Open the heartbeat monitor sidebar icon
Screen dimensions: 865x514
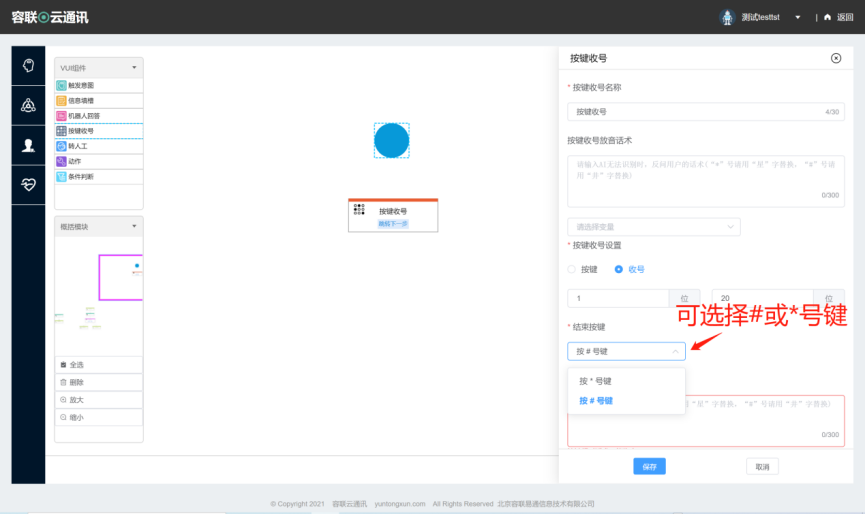(28, 185)
